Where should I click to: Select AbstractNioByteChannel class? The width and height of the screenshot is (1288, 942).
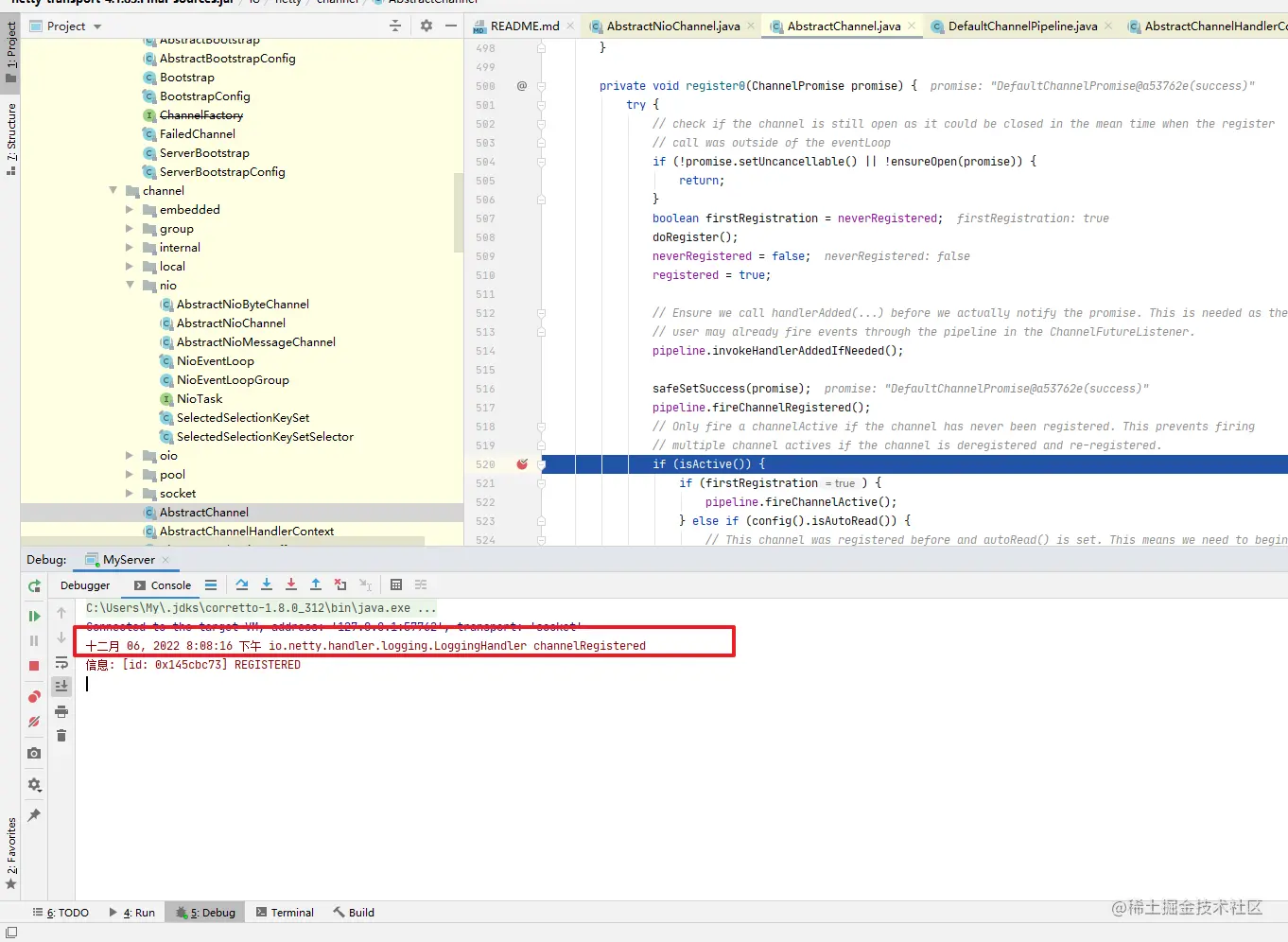243,305
